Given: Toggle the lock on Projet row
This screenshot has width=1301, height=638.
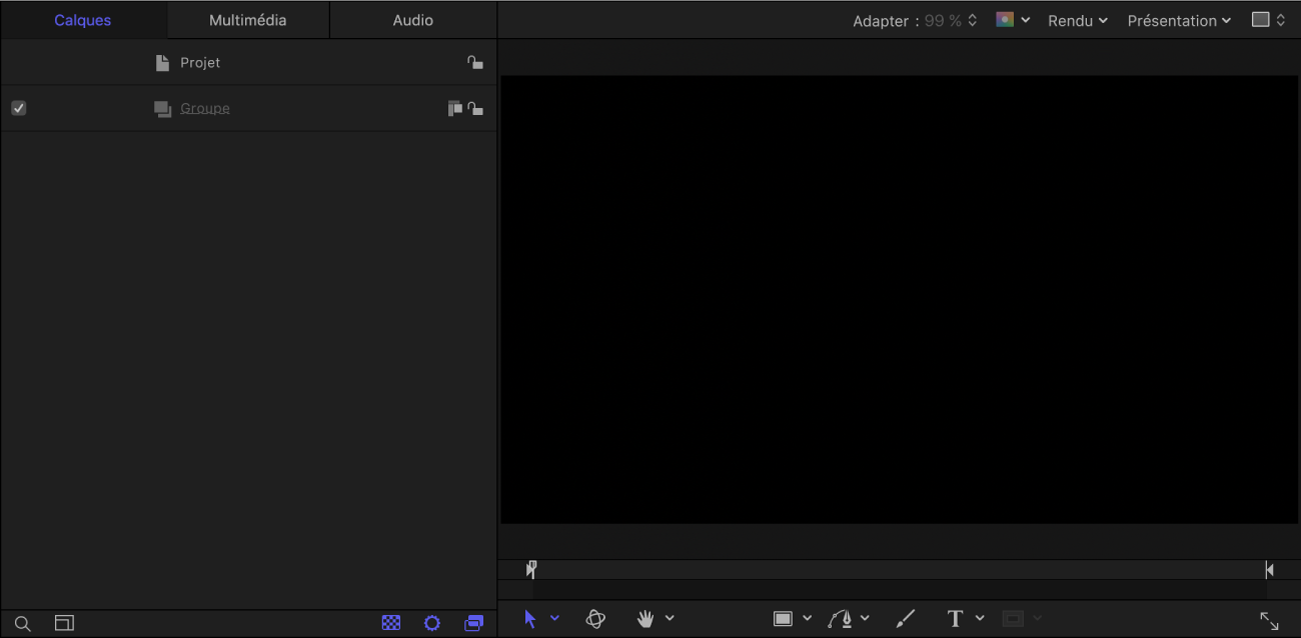Looking at the screenshot, I should click(475, 62).
